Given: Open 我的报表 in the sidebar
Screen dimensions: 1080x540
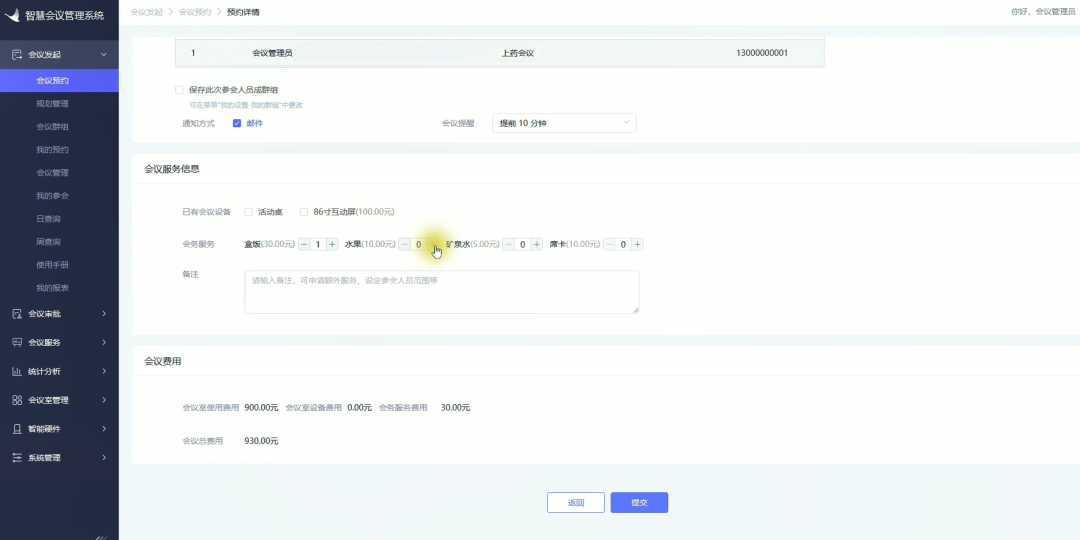Looking at the screenshot, I should tap(52, 288).
